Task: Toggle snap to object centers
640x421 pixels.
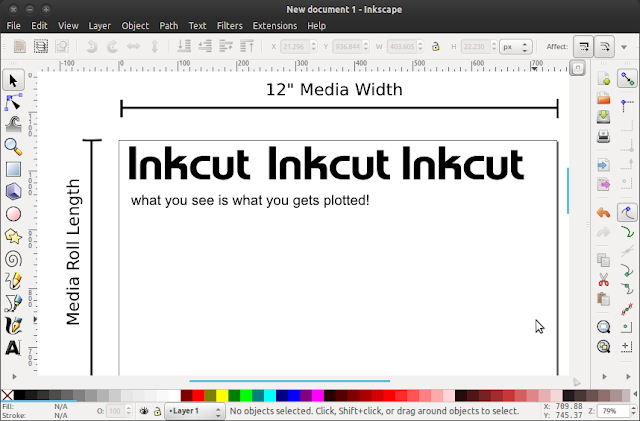Action: click(x=627, y=327)
